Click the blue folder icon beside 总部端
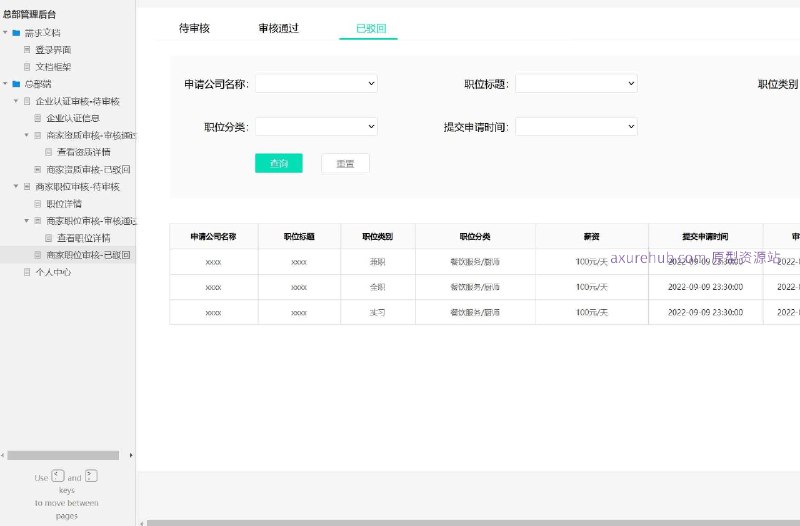800x526 pixels. [x=16, y=84]
